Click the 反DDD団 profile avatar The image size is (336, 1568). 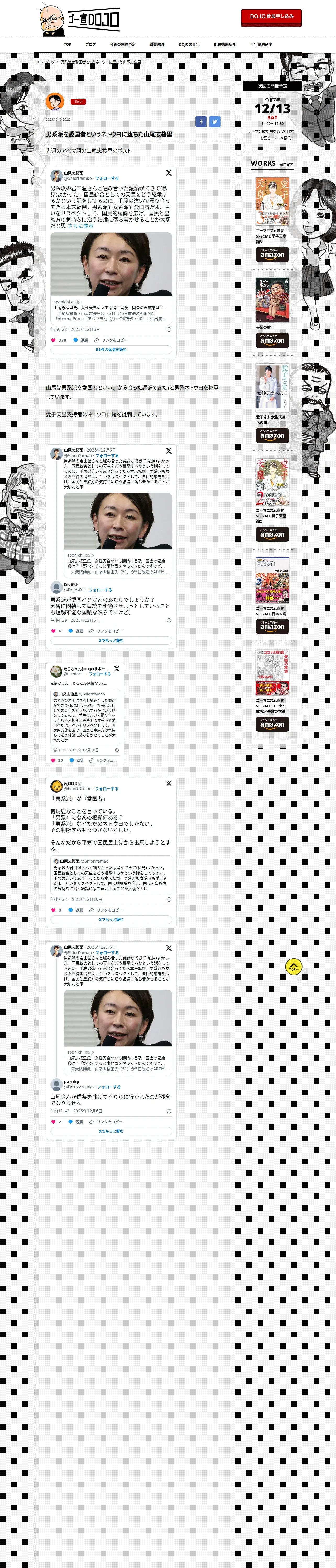tap(56, 786)
